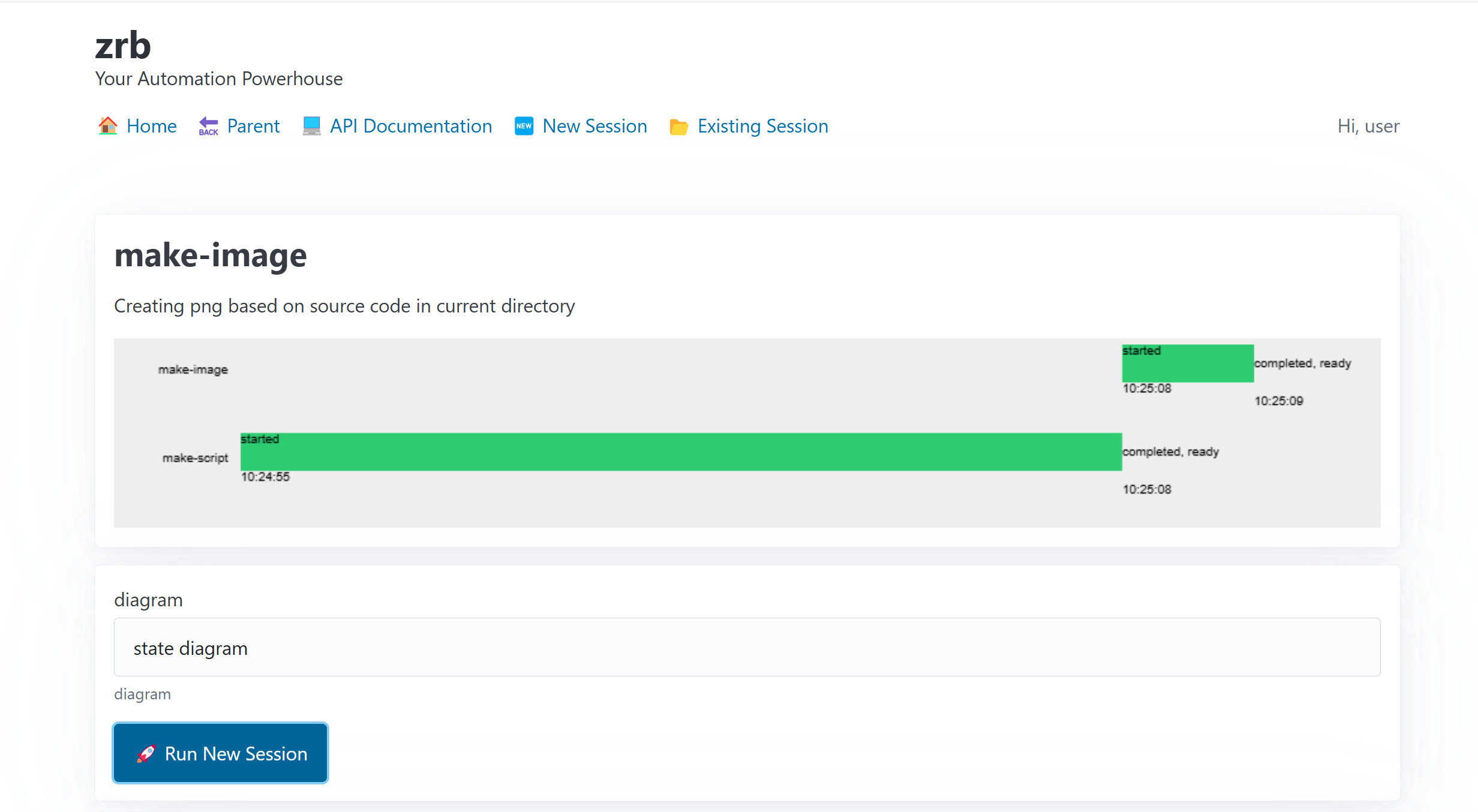Open the API Documentation page
1478x812 pixels.
[x=411, y=126]
